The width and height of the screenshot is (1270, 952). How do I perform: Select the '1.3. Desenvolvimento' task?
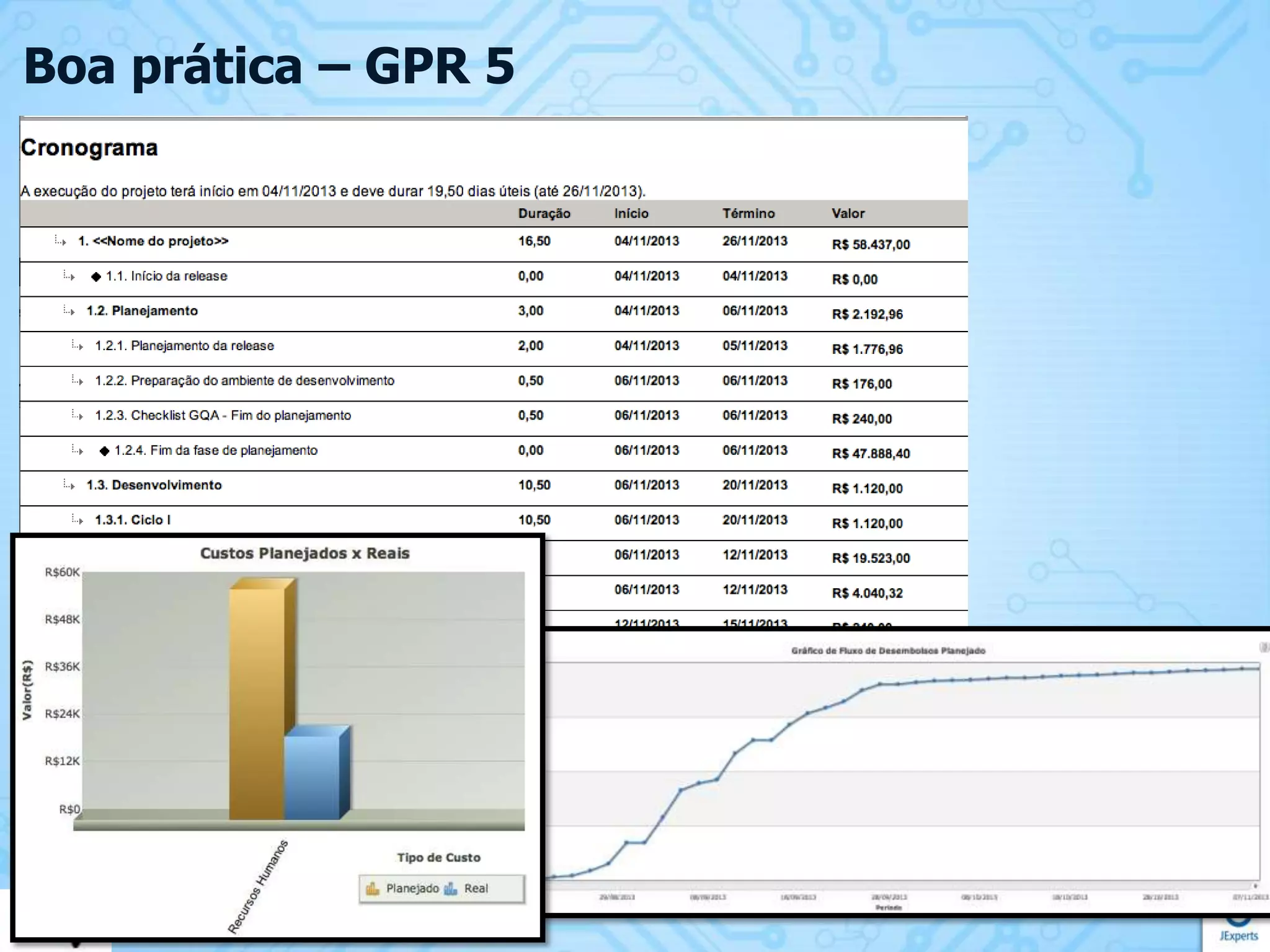click(x=154, y=485)
